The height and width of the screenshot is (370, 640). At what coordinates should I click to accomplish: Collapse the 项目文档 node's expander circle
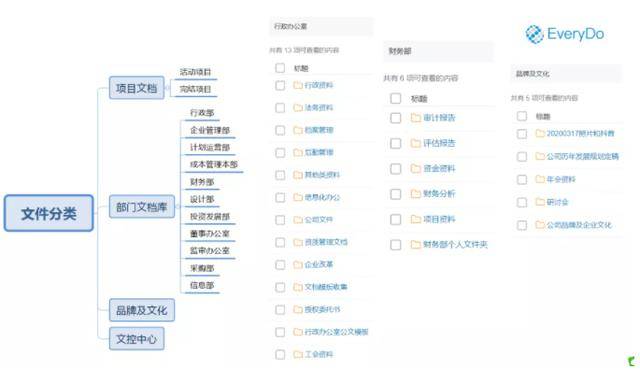(x=167, y=88)
